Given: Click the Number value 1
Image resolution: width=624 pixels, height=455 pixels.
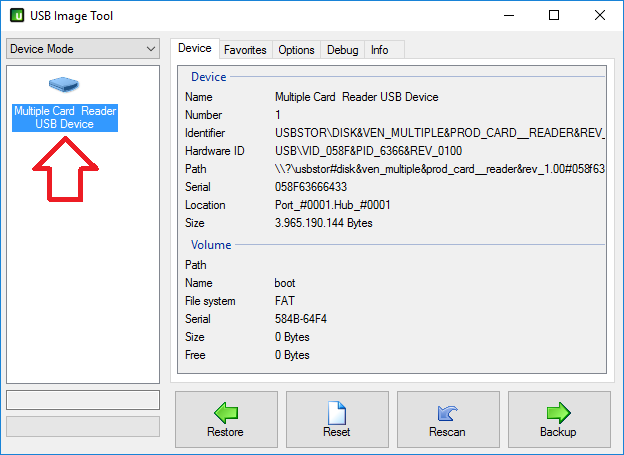Looking at the screenshot, I should (278, 115).
